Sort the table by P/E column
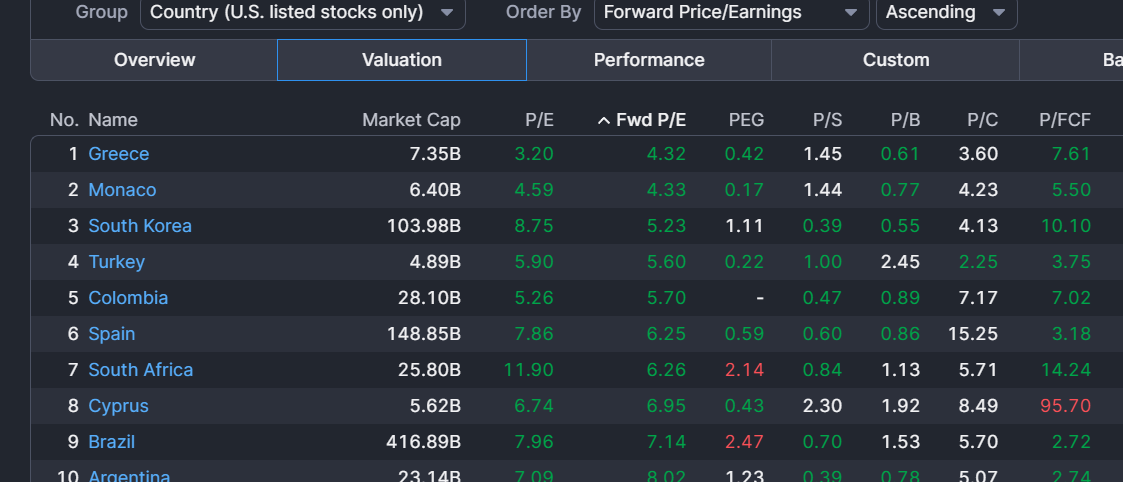Image resolution: width=1123 pixels, height=482 pixels. point(539,120)
